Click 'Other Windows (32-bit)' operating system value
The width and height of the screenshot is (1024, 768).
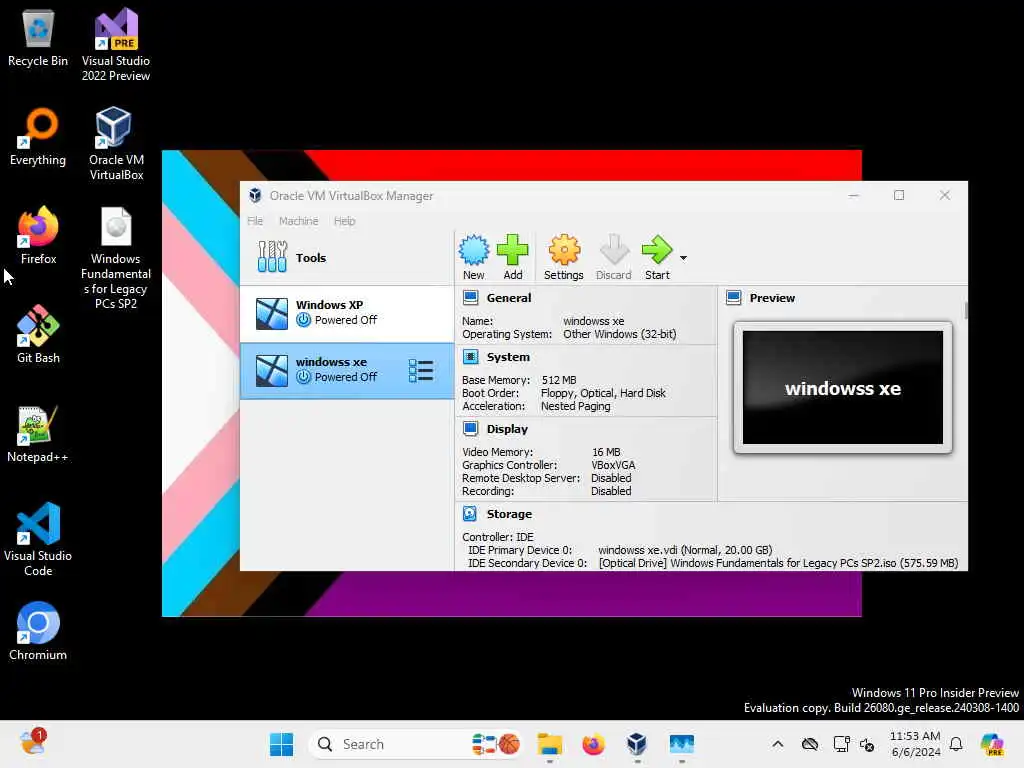coord(620,334)
